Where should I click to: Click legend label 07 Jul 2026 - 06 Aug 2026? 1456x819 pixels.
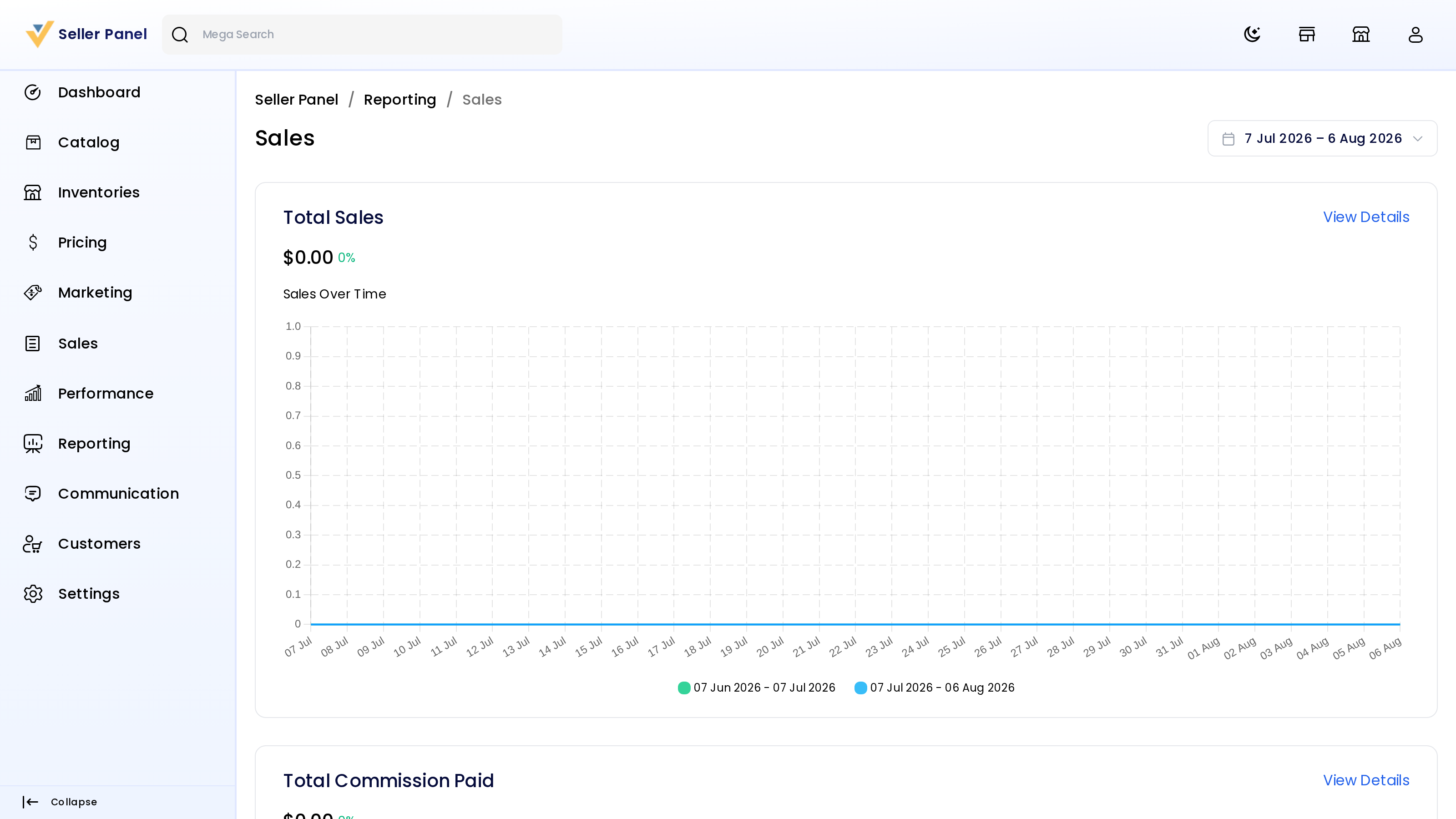[942, 688]
